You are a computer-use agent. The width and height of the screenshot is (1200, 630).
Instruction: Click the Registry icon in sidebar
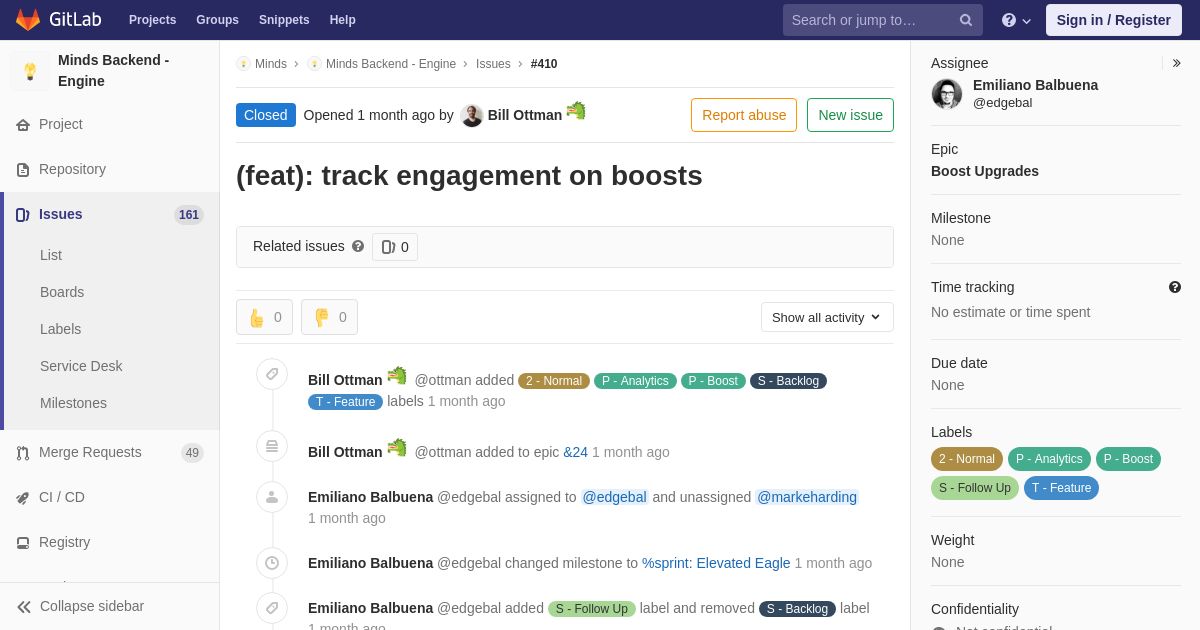[x=23, y=543]
